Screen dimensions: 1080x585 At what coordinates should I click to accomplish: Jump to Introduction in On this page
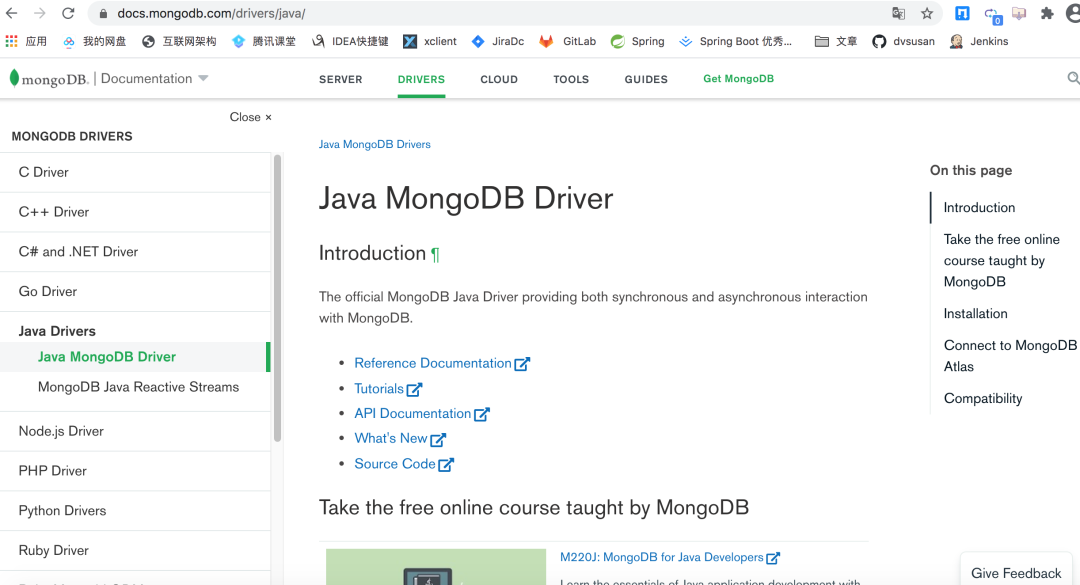pos(979,207)
